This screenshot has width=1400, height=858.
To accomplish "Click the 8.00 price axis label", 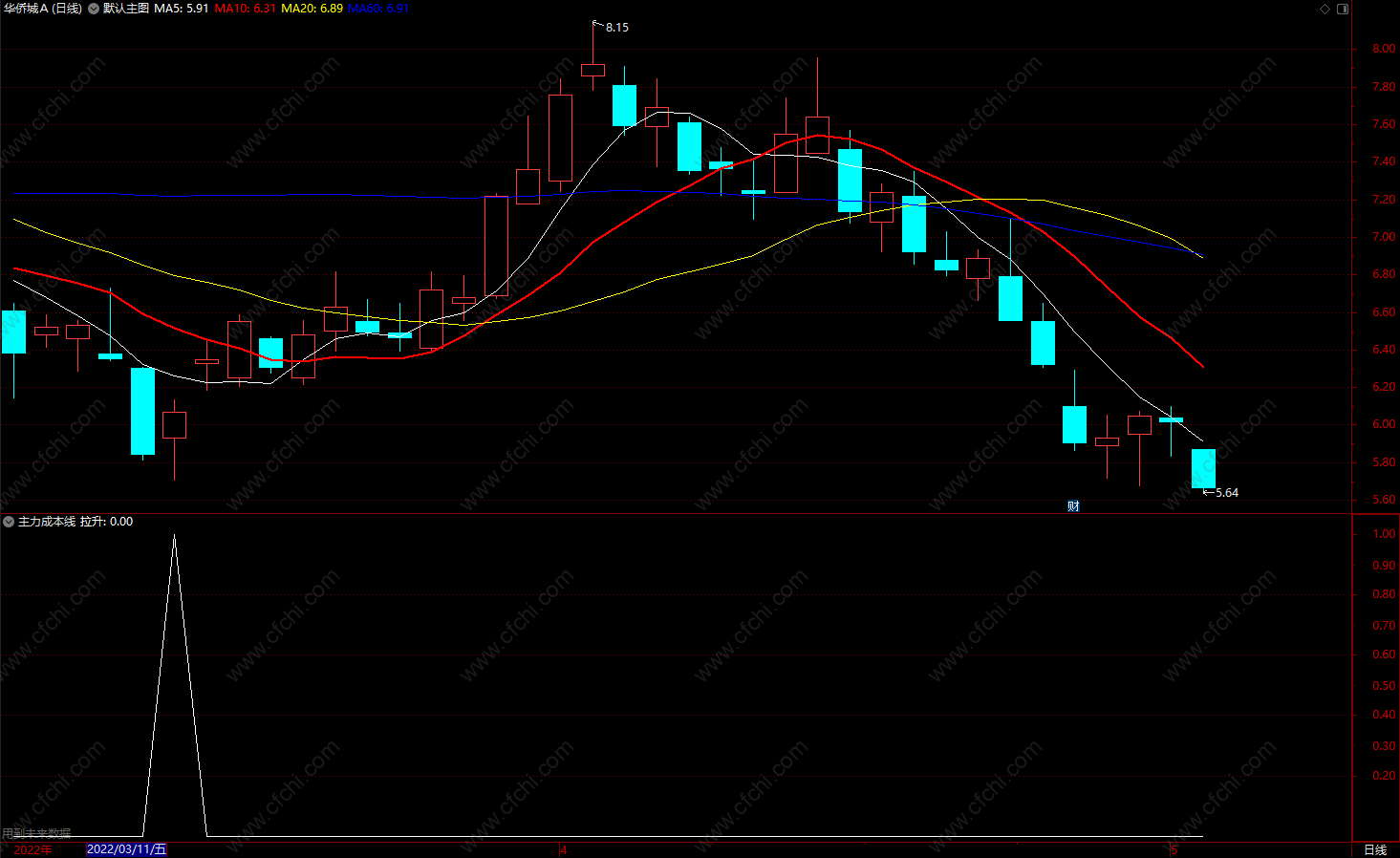I will (x=1384, y=49).
